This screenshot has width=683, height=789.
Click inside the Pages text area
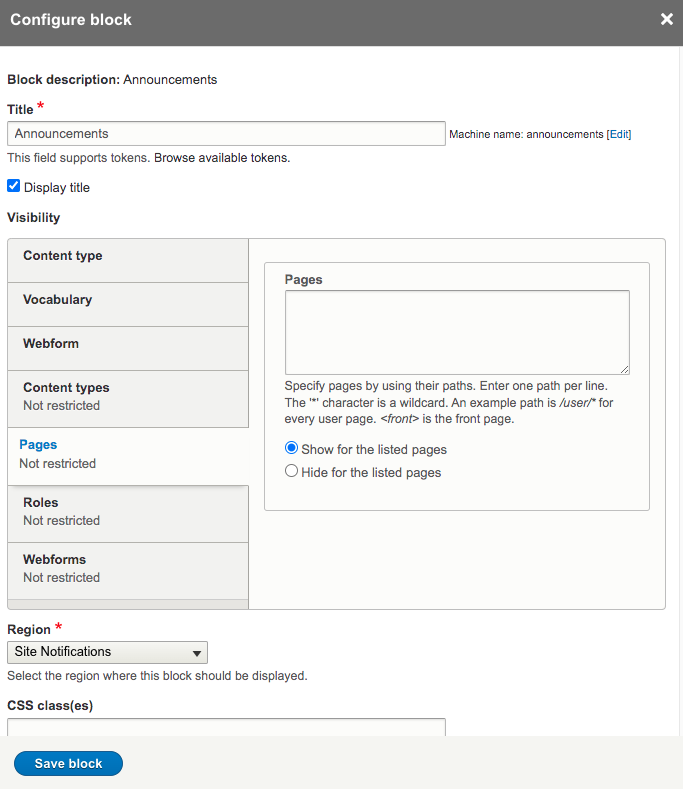click(456, 332)
